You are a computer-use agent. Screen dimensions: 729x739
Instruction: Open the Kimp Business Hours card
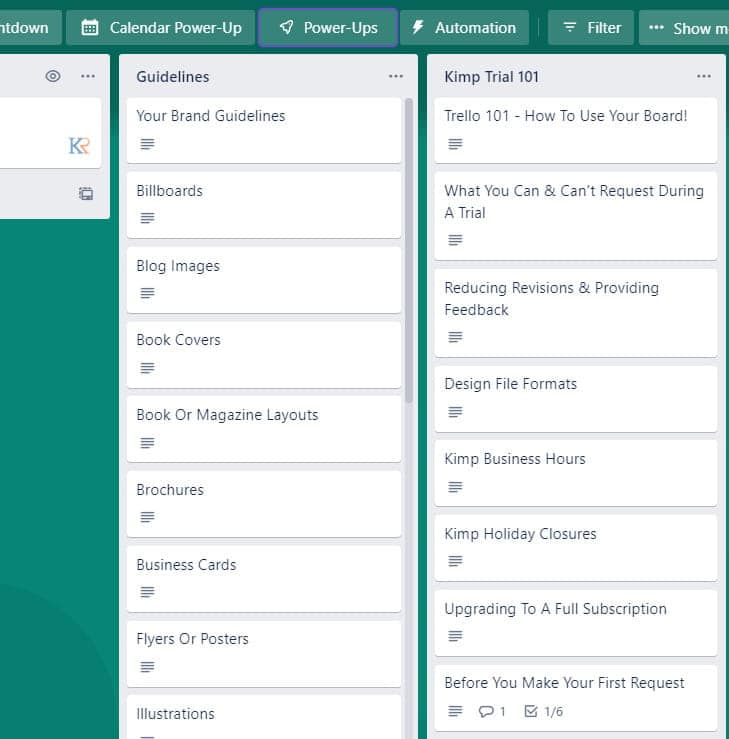coord(576,474)
